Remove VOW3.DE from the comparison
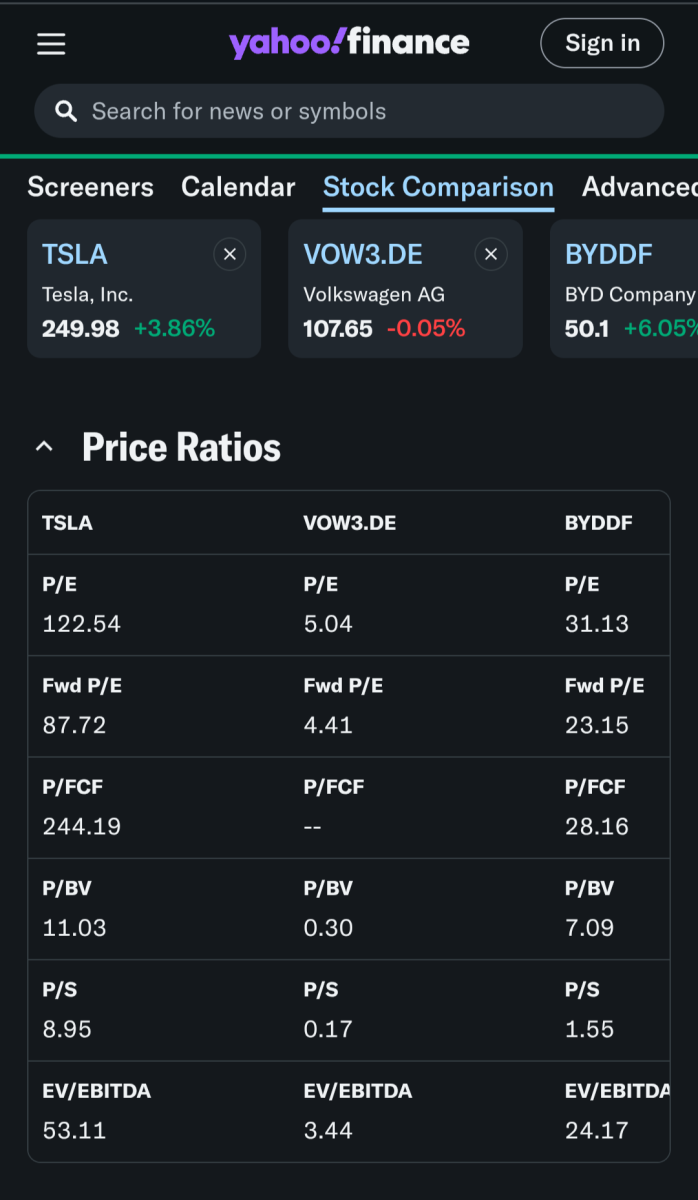698x1200 pixels. [490, 255]
